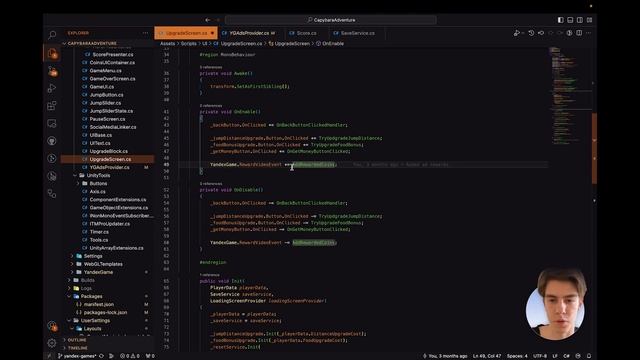Open UpgradeBlock.cs file
640x360 pixels.
coord(109,151)
